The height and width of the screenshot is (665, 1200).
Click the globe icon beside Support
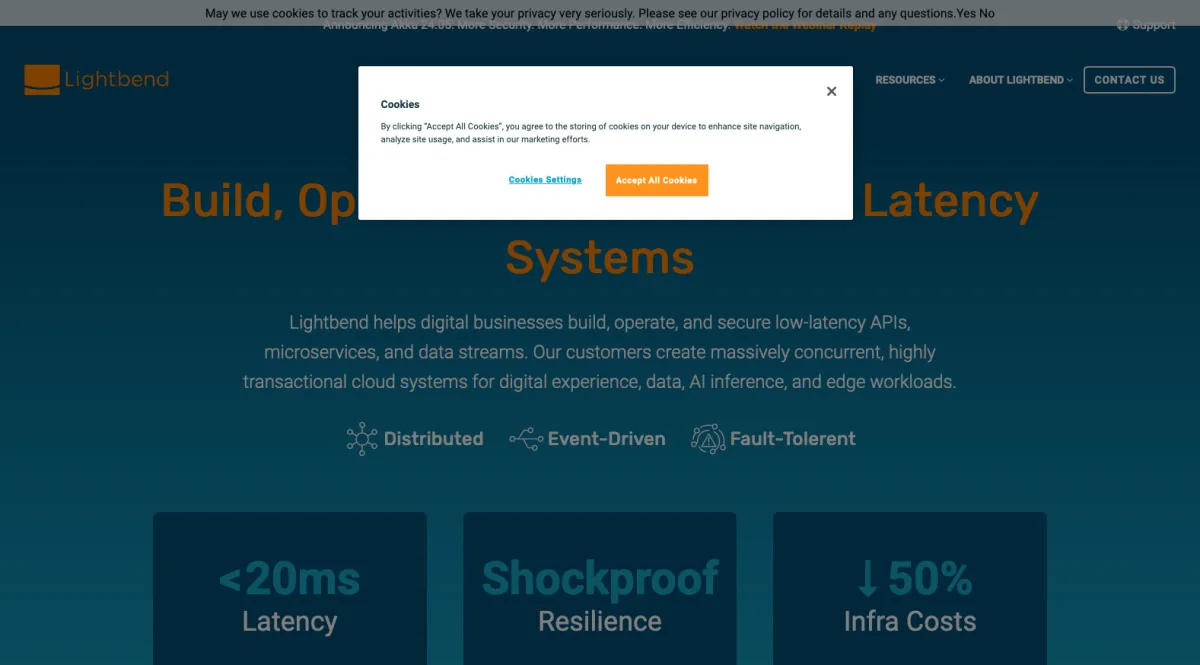[1122, 25]
